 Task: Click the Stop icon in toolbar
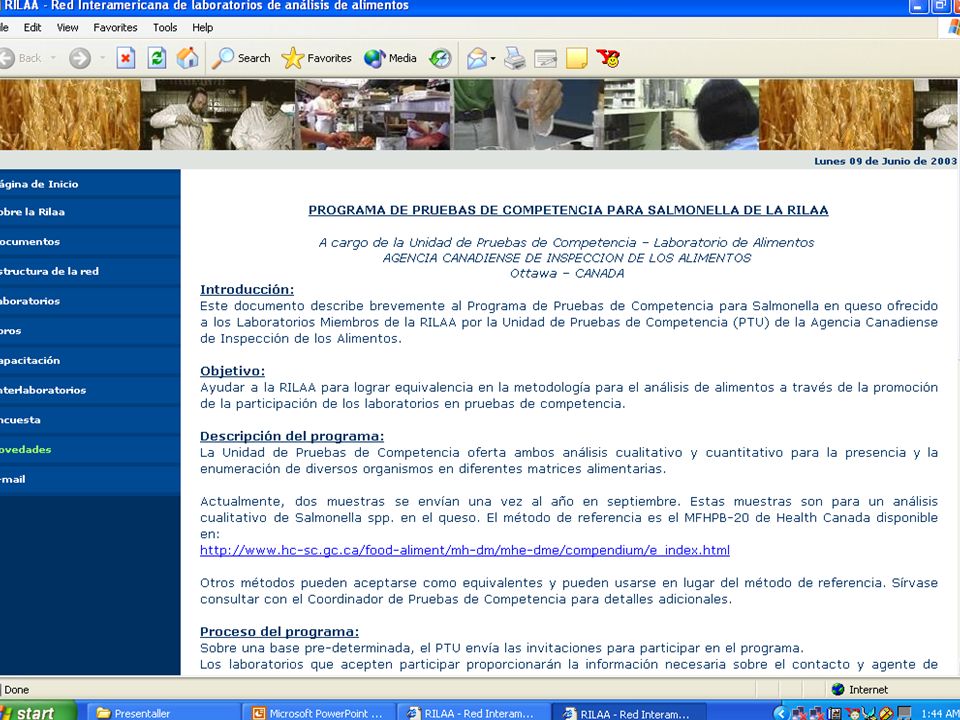point(126,58)
